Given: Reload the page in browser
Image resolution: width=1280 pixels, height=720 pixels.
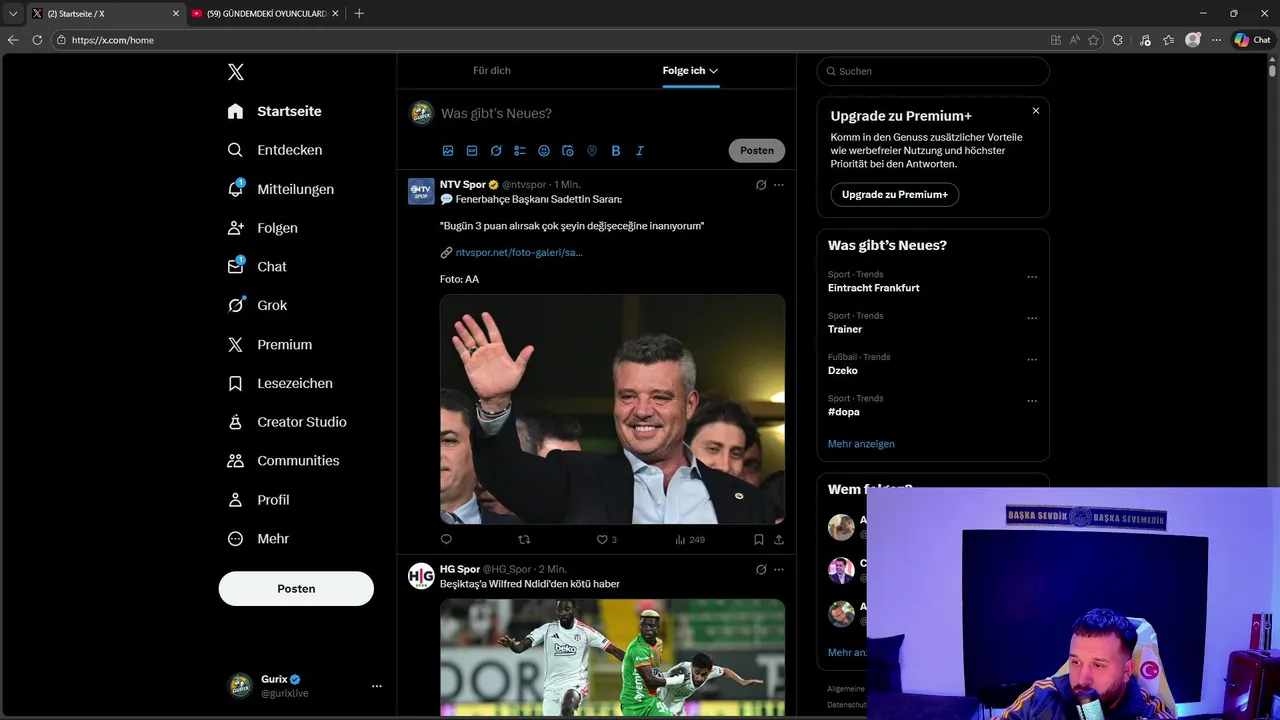Looking at the screenshot, I should pyautogui.click(x=37, y=40).
